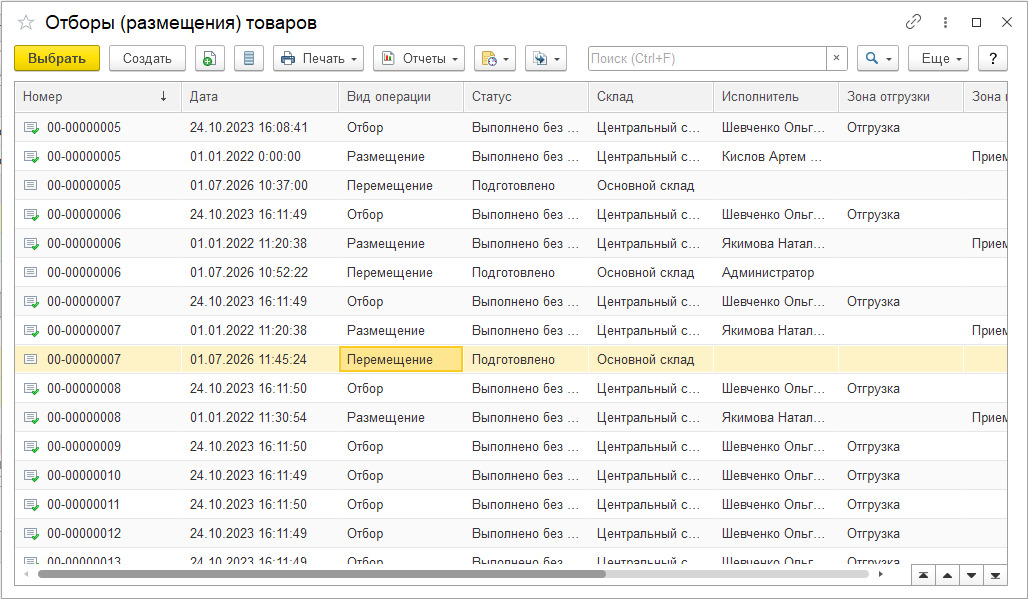Click the date 01.01.2022 11:30:54

[x=248, y=417]
